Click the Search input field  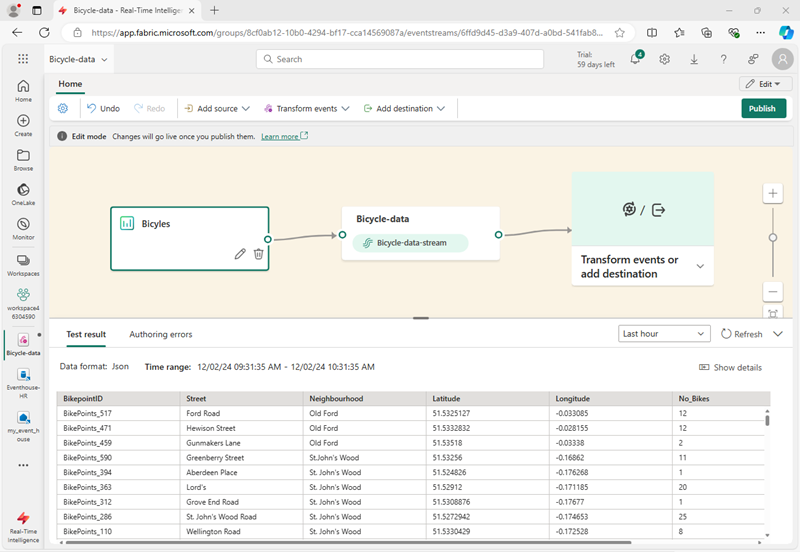pyautogui.click(x=399, y=59)
